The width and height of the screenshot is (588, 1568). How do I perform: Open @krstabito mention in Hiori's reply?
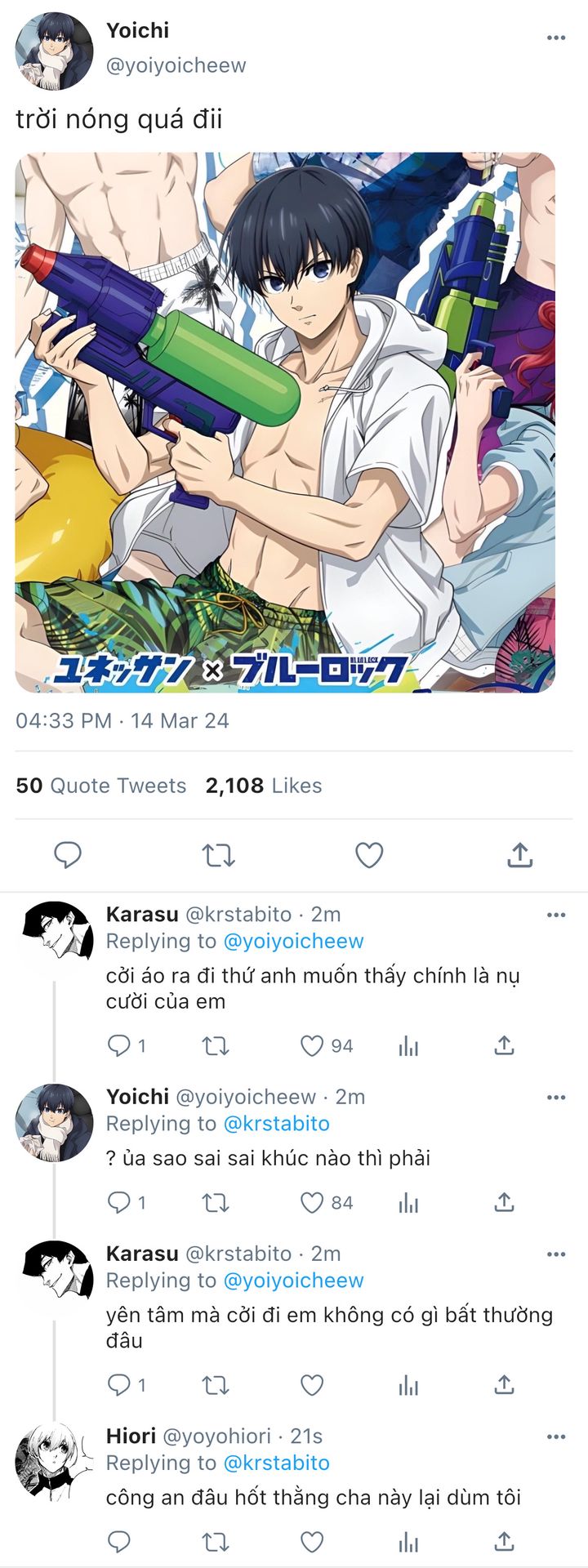[276, 1463]
